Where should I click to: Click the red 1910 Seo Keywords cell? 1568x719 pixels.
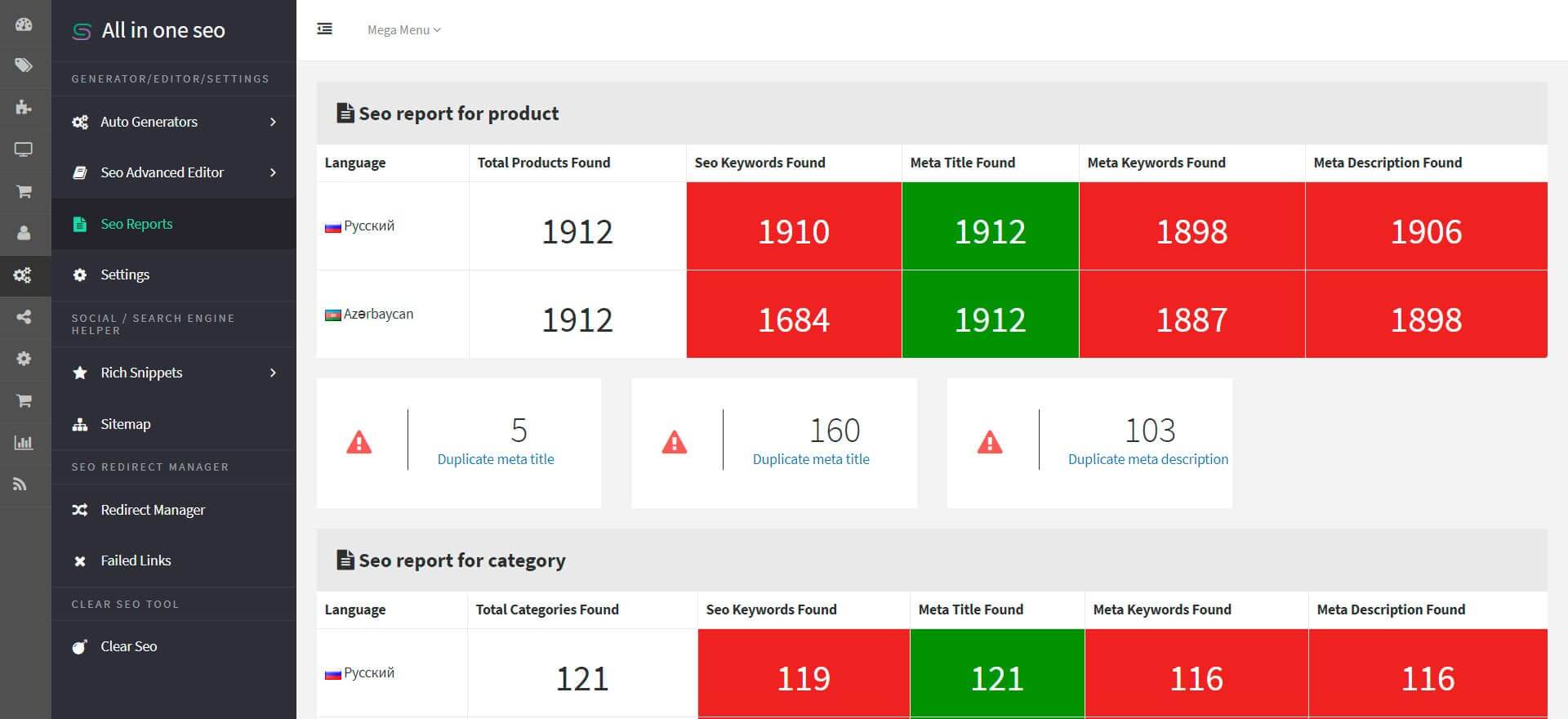[x=794, y=226]
